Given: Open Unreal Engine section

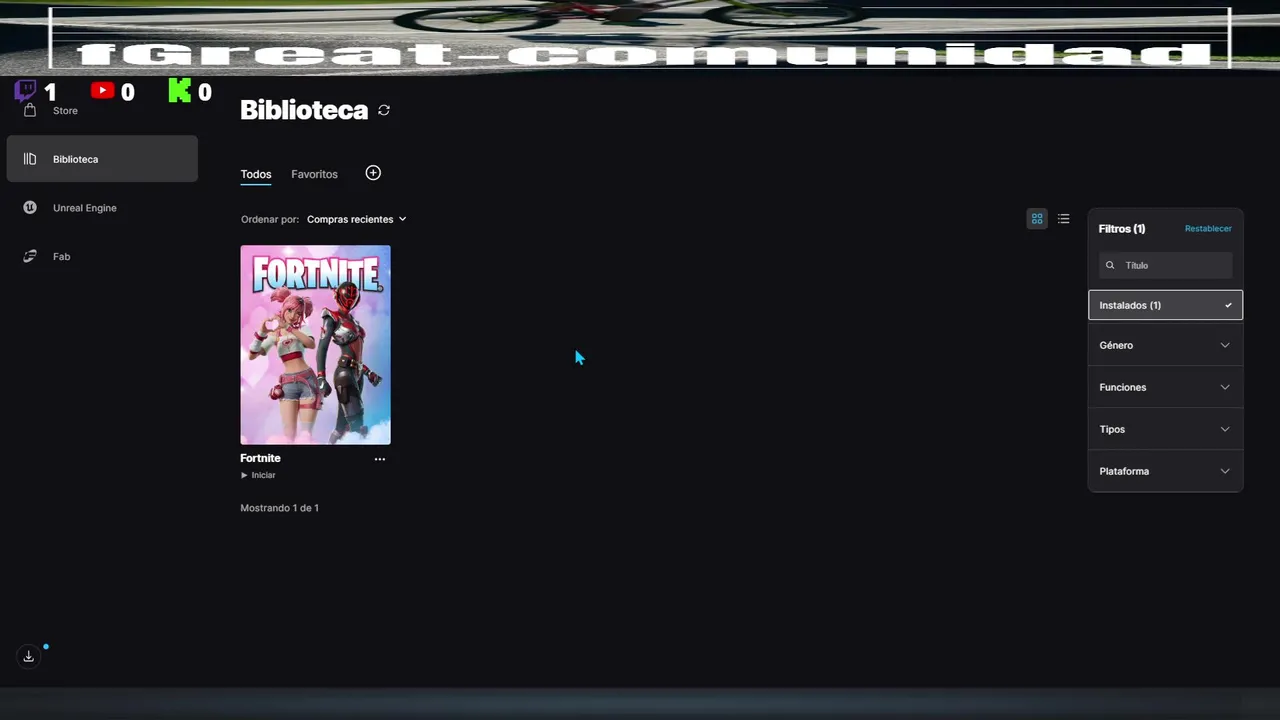Looking at the screenshot, I should [x=84, y=208].
